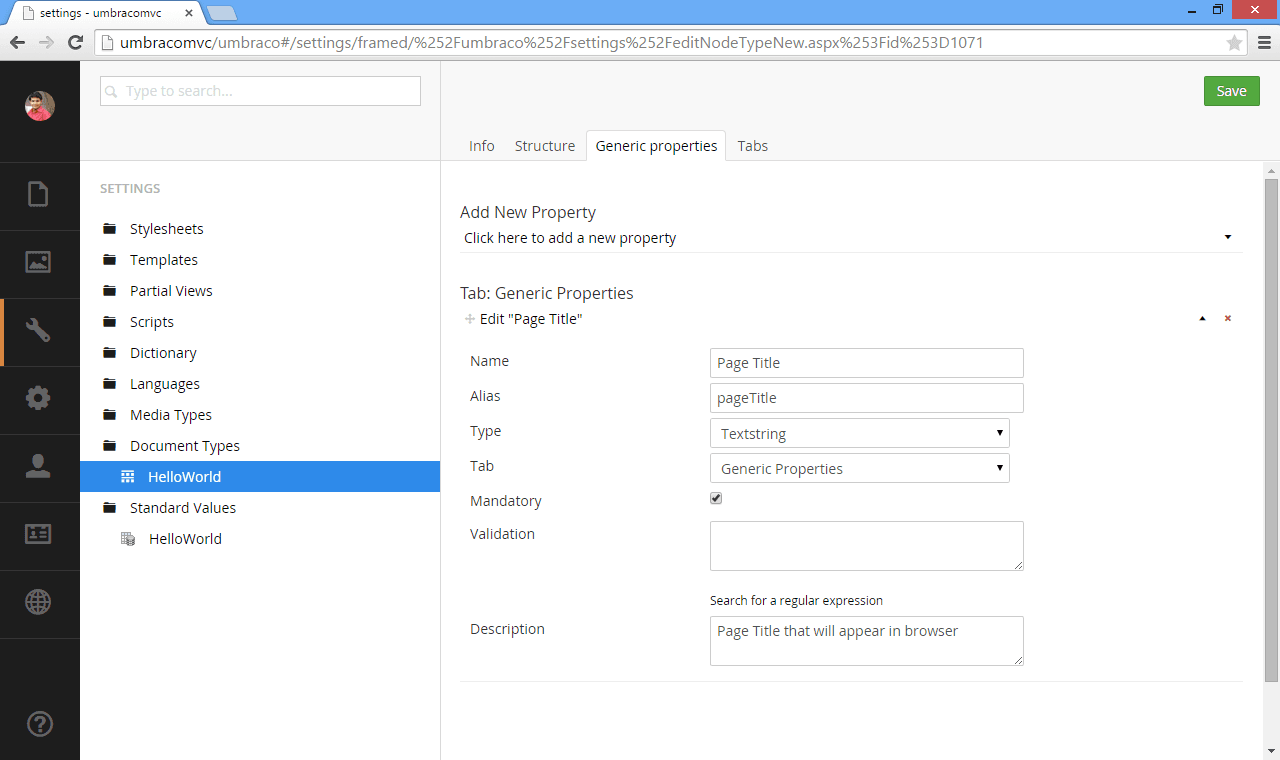Click Search for a regular expression link
Image resolution: width=1280 pixels, height=760 pixels.
795,600
